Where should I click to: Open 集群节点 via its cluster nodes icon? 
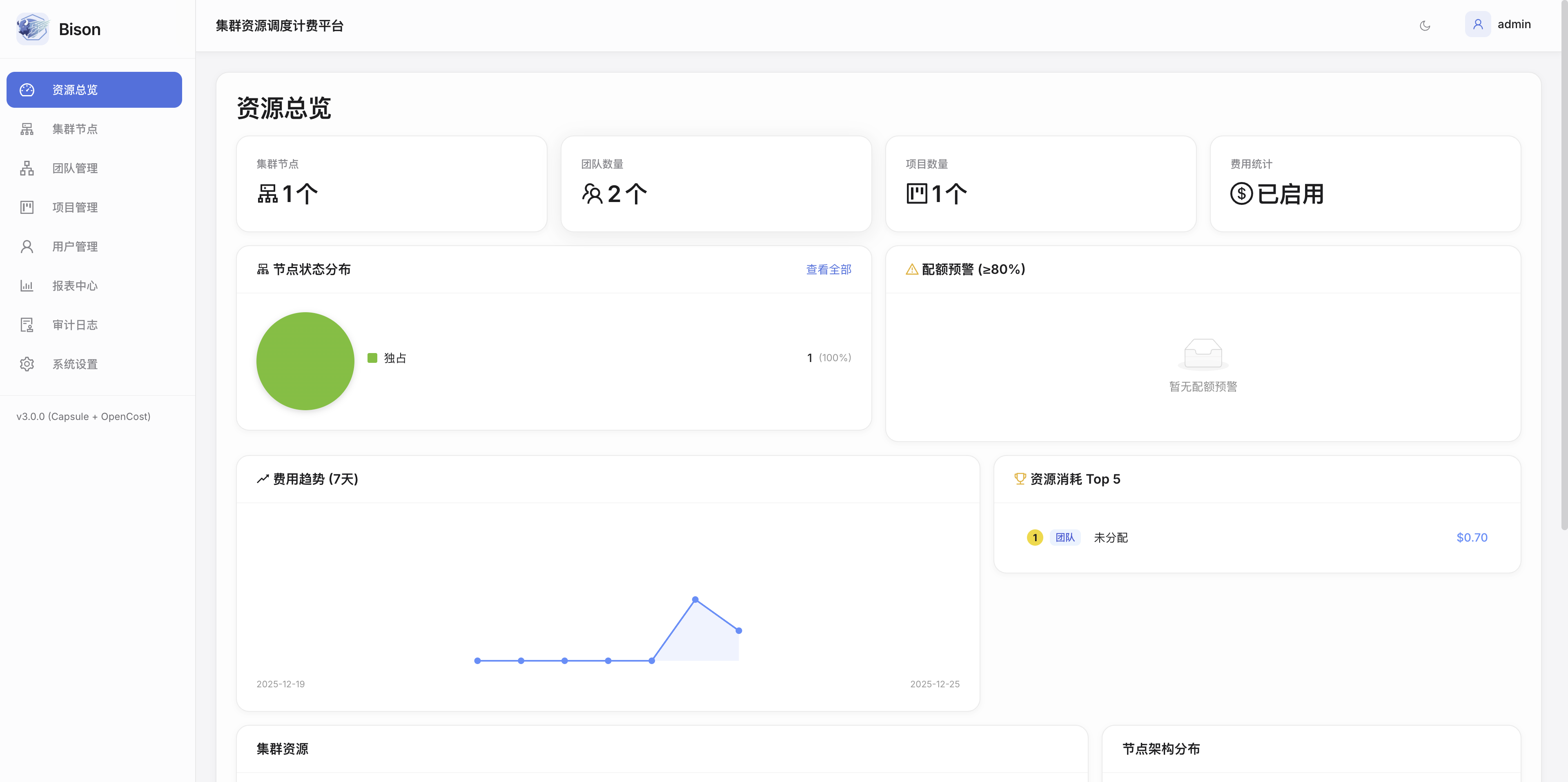(27, 129)
